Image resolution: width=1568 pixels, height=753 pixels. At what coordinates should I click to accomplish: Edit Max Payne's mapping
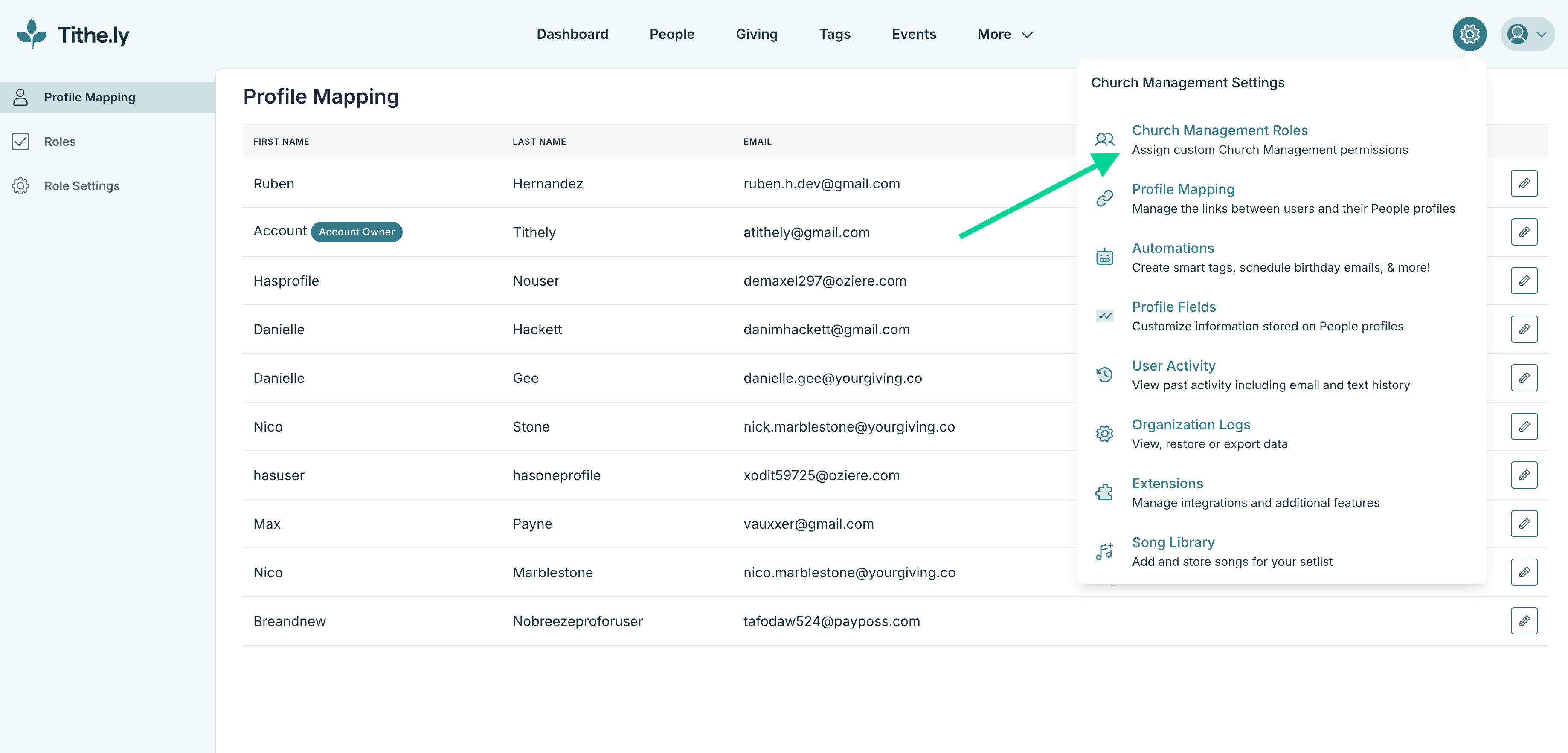click(x=1524, y=524)
